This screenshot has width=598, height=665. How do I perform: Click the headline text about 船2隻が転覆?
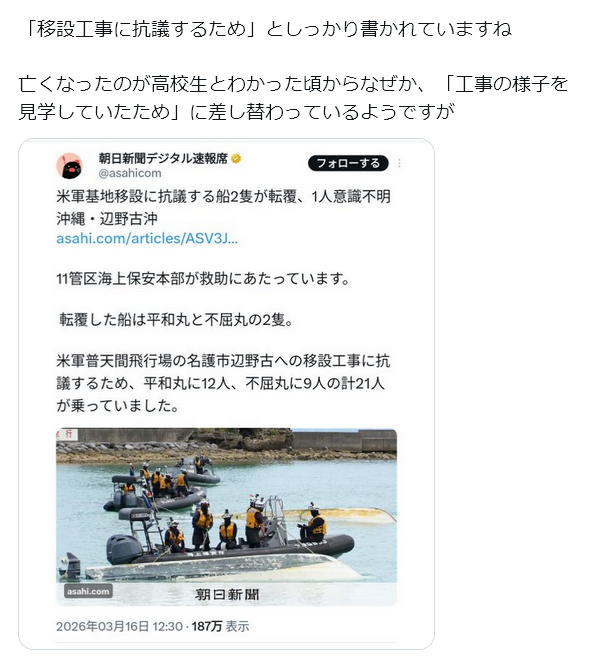(224, 208)
